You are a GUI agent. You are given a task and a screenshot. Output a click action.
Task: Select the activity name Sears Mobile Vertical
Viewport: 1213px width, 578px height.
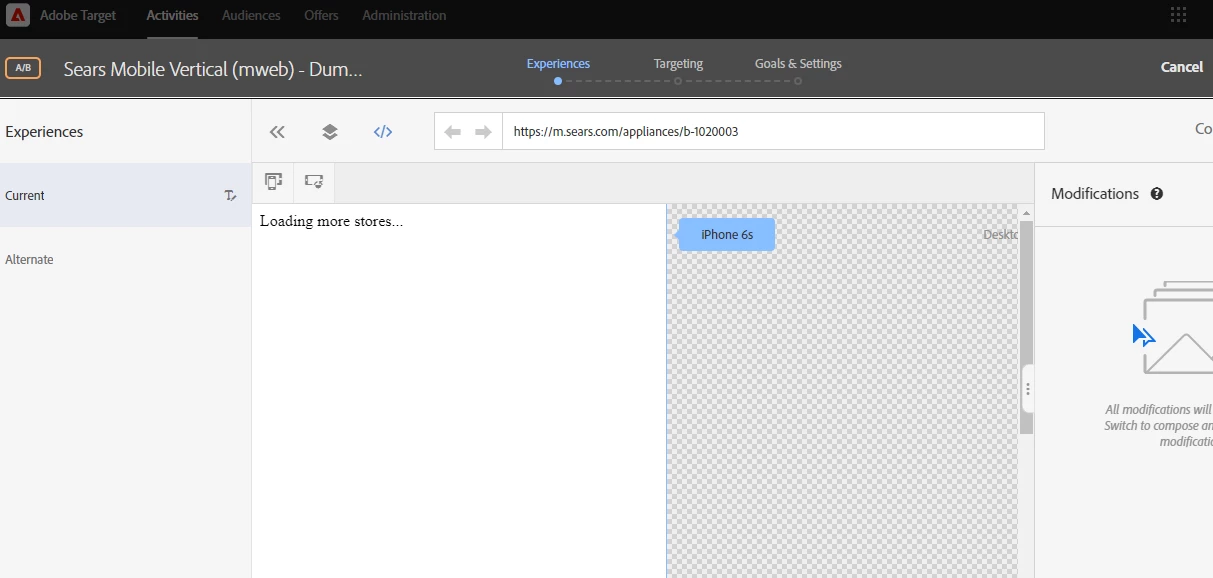click(x=213, y=69)
